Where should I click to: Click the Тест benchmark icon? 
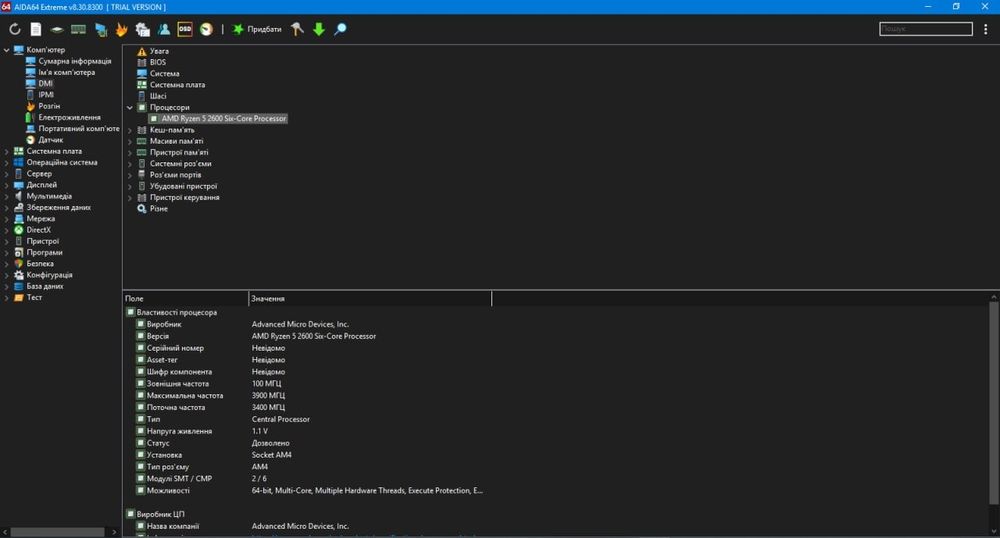tap(18, 298)
